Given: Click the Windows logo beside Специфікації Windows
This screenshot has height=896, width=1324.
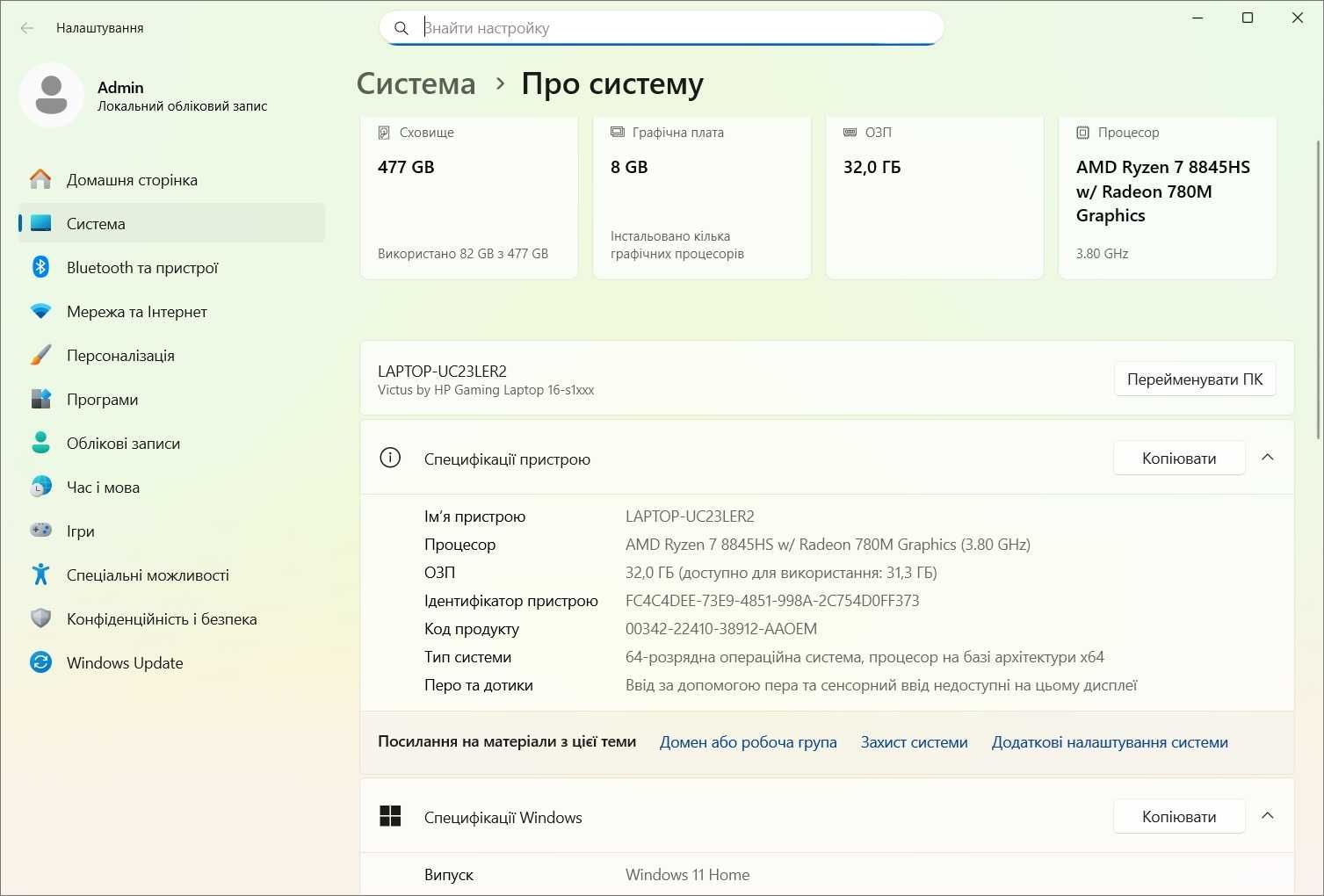Looking at the screenshot, I should 390,816.
